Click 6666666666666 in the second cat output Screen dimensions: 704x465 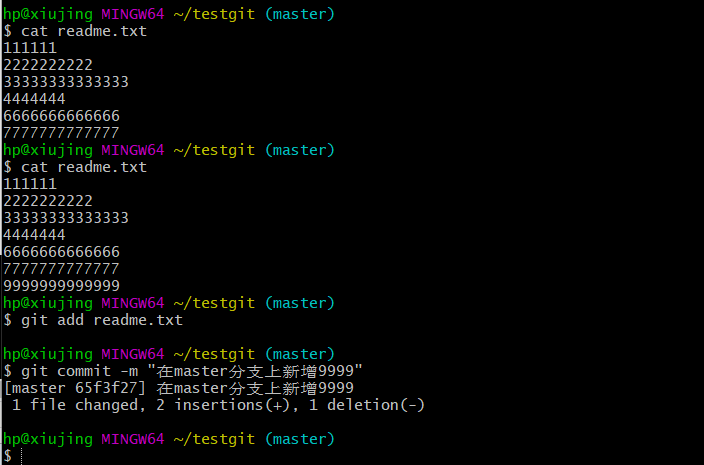(x=62, y=252)
